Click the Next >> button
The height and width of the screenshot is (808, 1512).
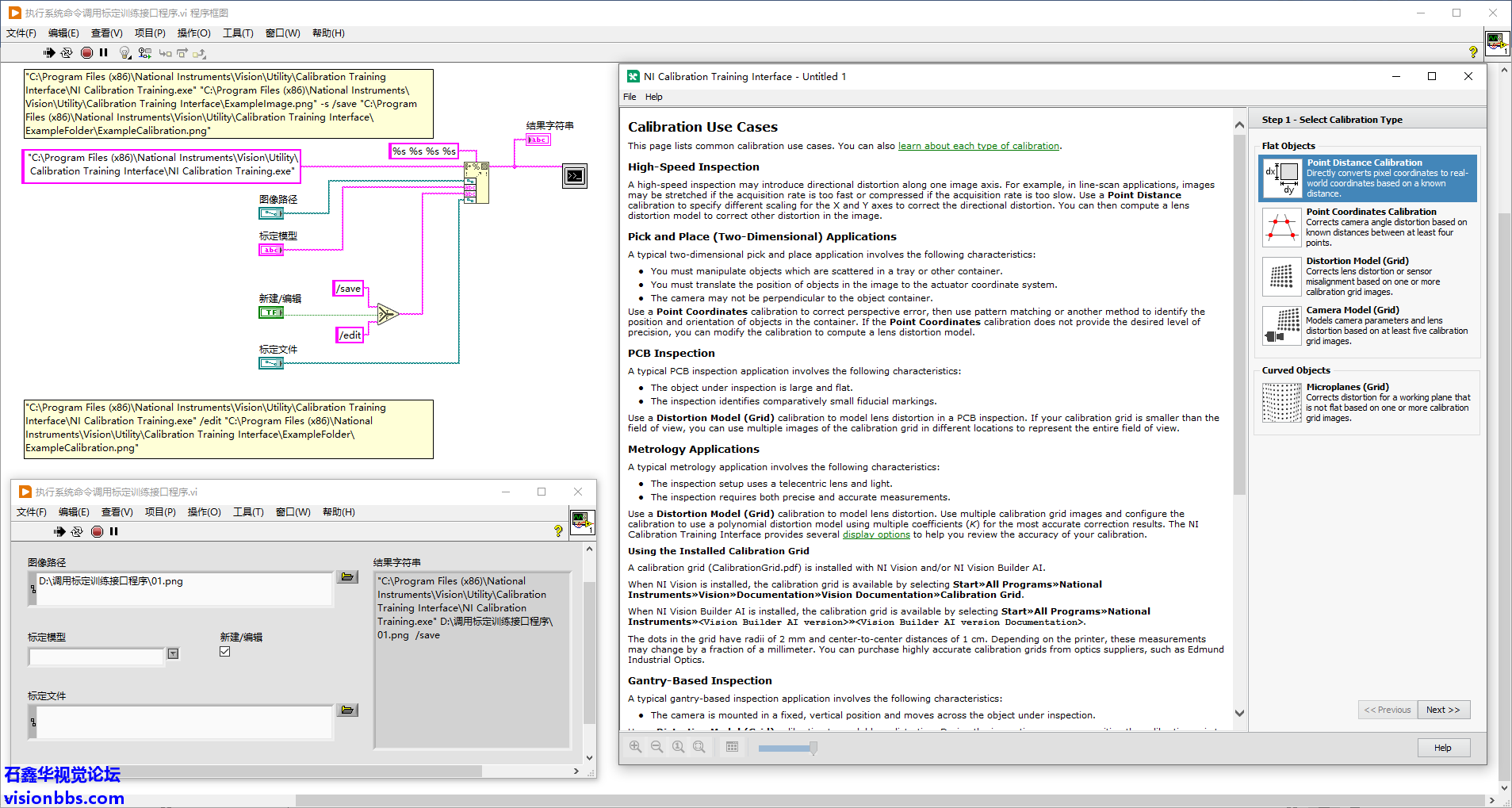[1443, 710]
